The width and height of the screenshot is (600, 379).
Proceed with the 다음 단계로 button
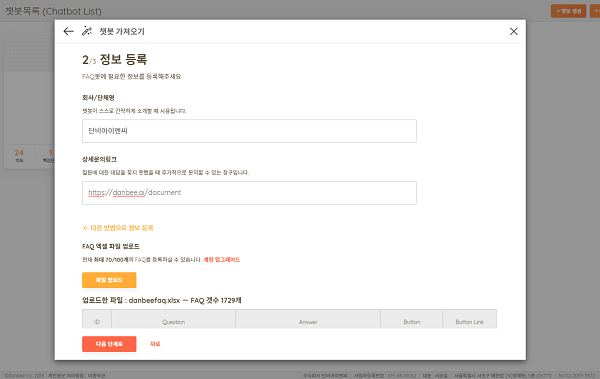(109, 344)
